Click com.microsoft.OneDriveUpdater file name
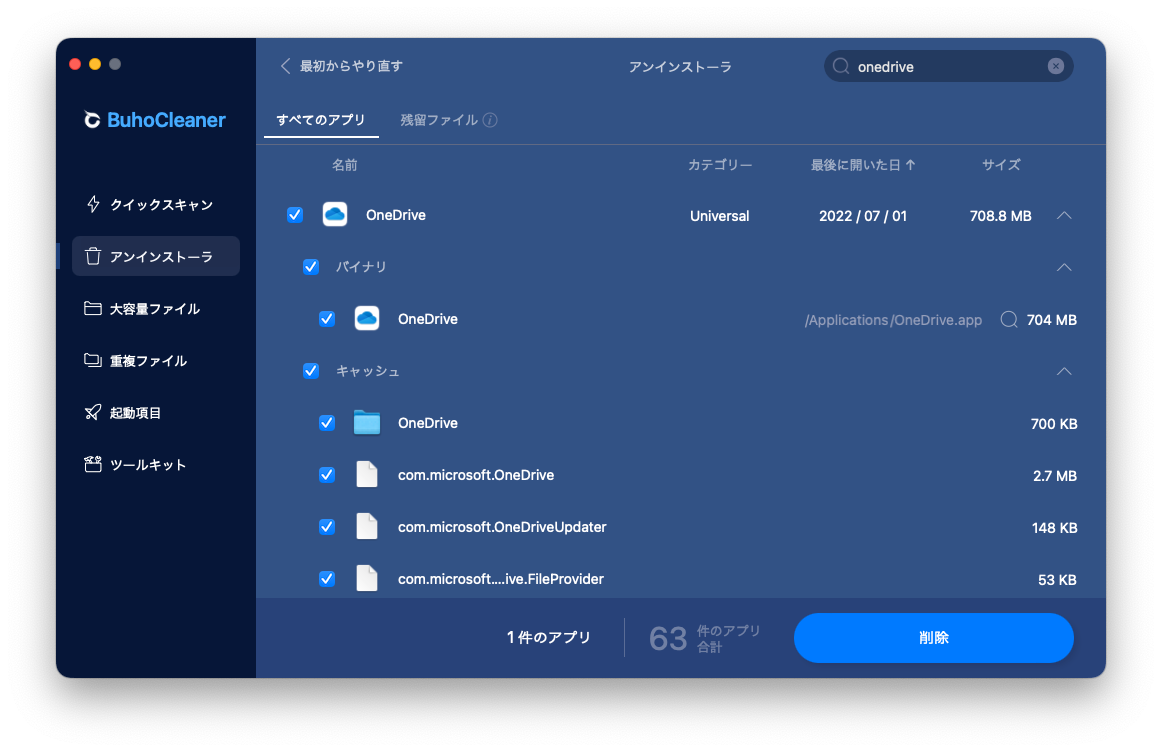Image resolution: width=1162 pixels, height=752 pixels. tap(502, 527)
